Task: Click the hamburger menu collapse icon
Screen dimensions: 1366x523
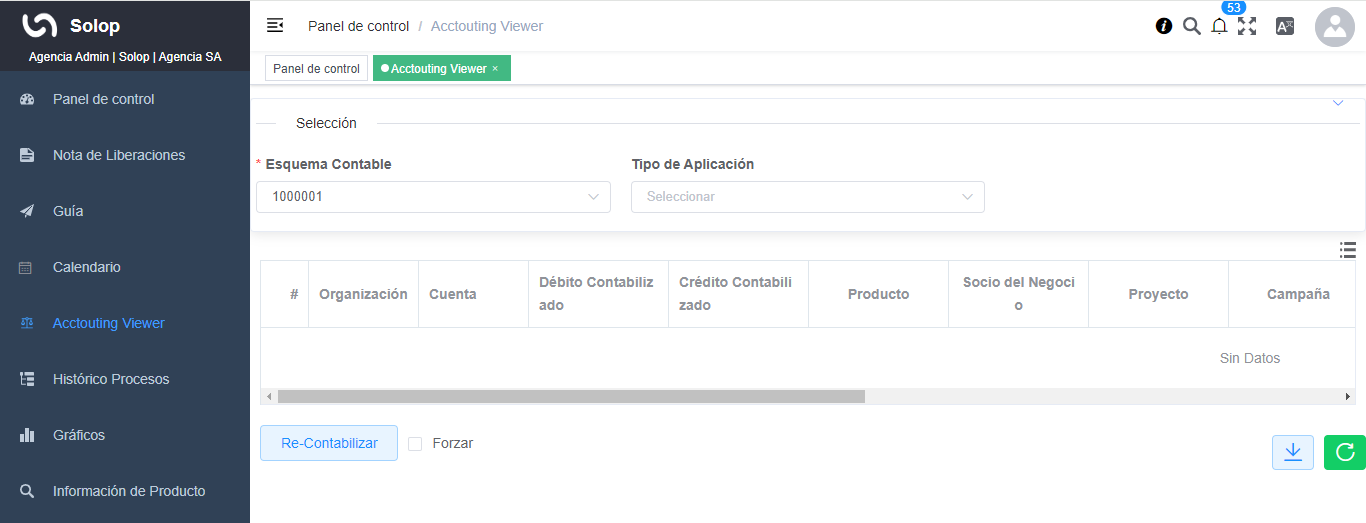Action: tap(275, 26)
